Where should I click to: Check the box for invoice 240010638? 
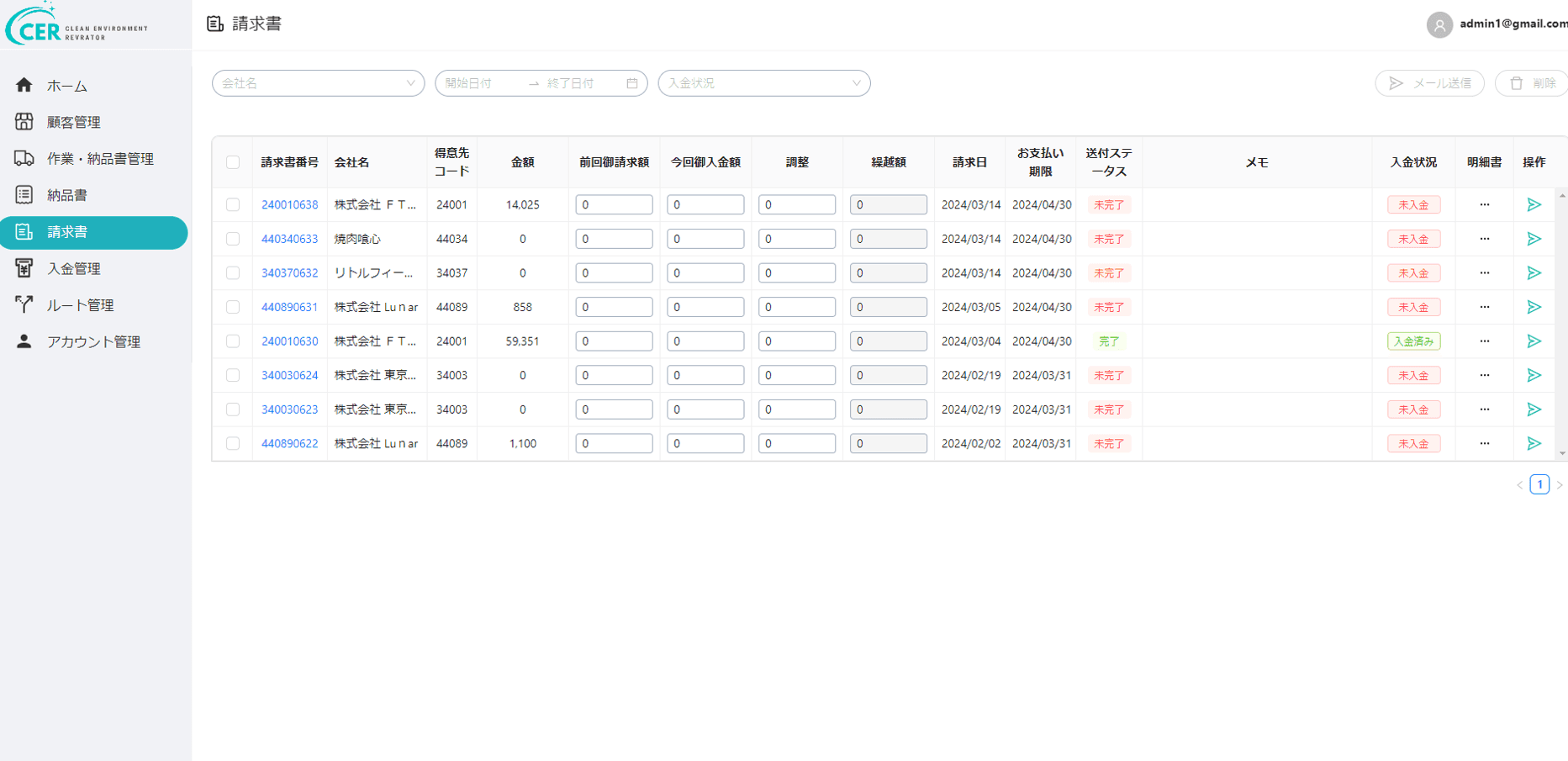(x=233, y=204)
